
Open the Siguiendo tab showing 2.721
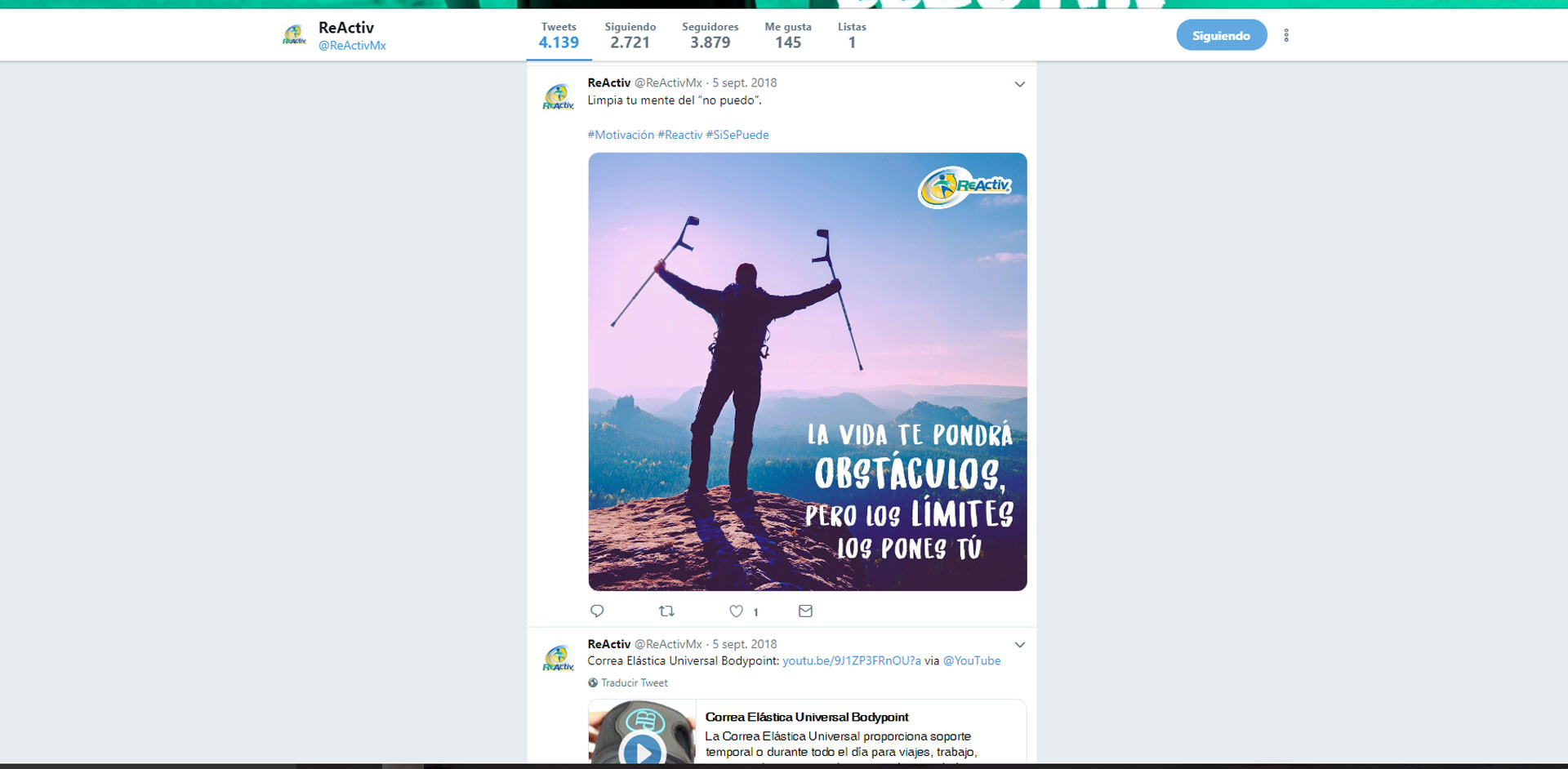click(630, 35)
